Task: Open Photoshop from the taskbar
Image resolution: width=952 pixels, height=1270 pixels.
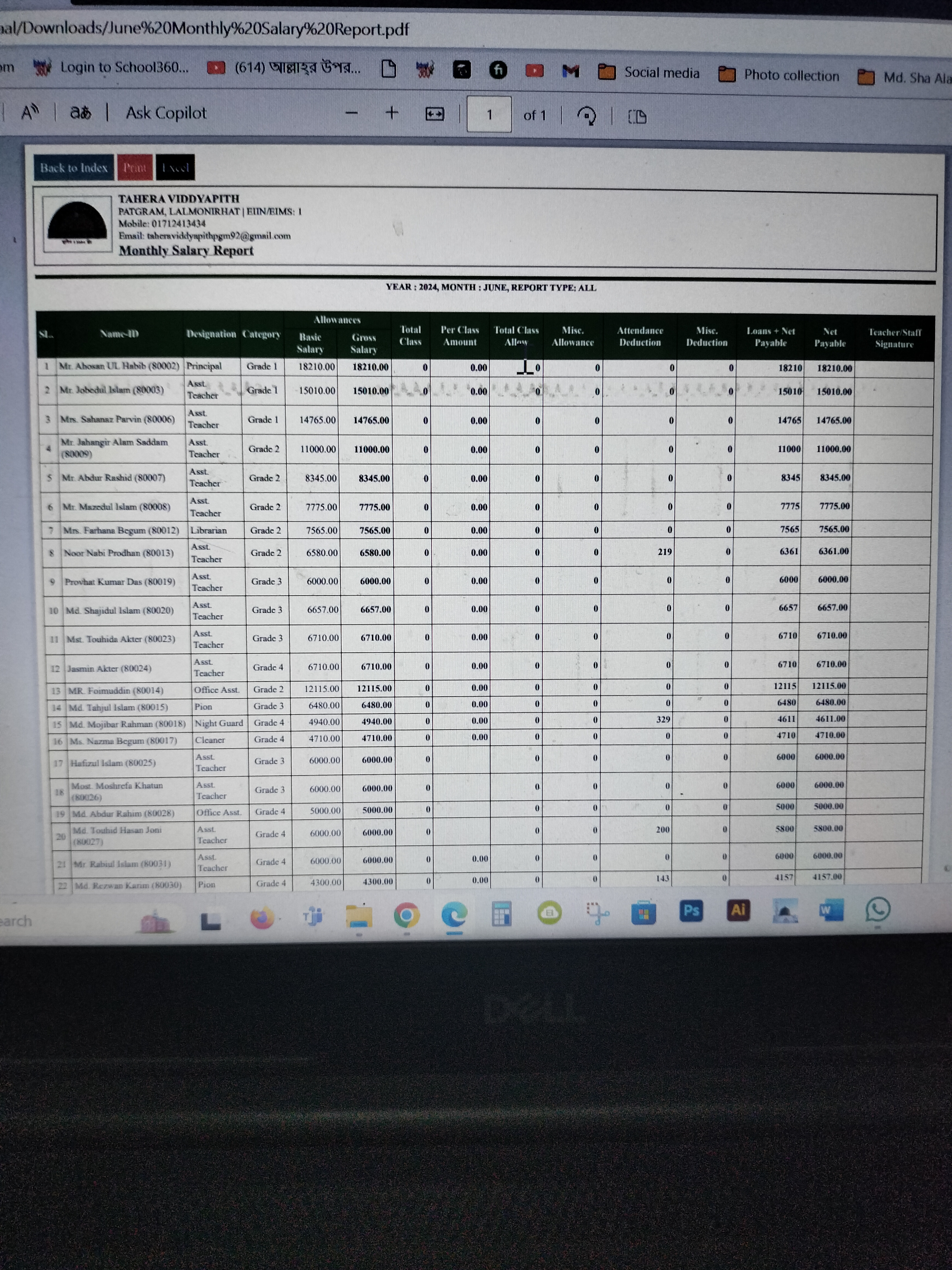Action: (x=691, y=910)
